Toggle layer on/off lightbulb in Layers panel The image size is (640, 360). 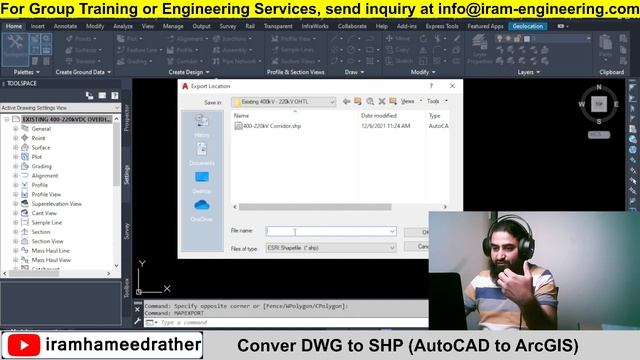pyautogui.click(x=499, y=39)
